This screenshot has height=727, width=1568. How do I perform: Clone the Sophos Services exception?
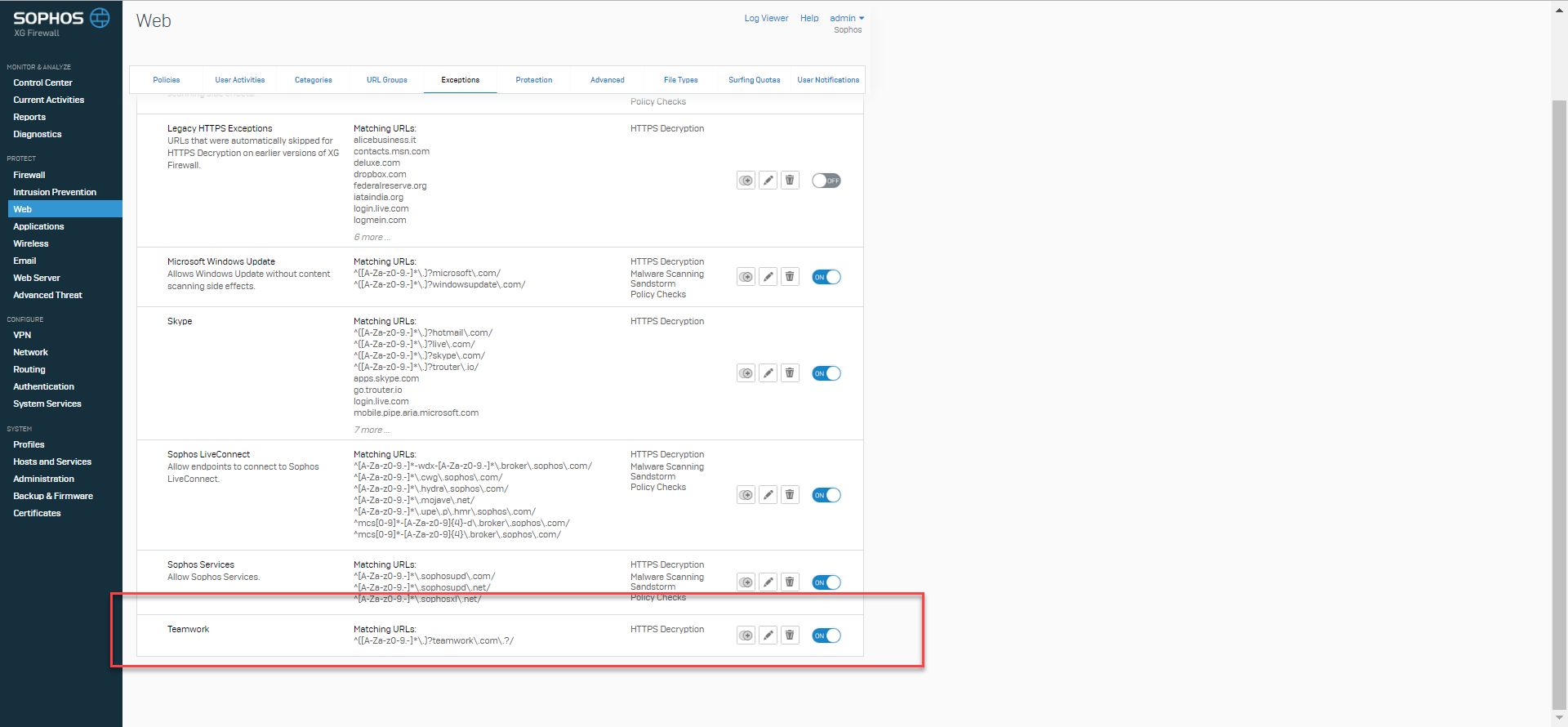point(746,582)
